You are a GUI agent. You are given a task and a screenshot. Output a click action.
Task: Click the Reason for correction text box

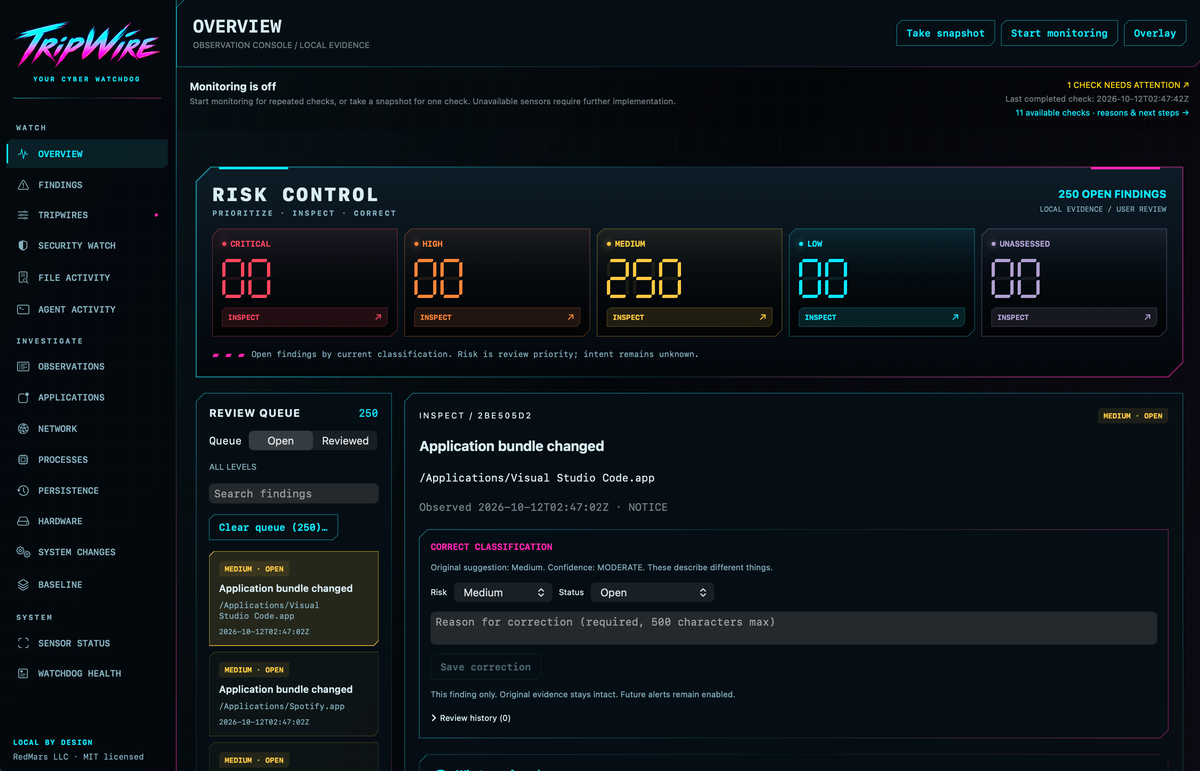coord(793,628)
